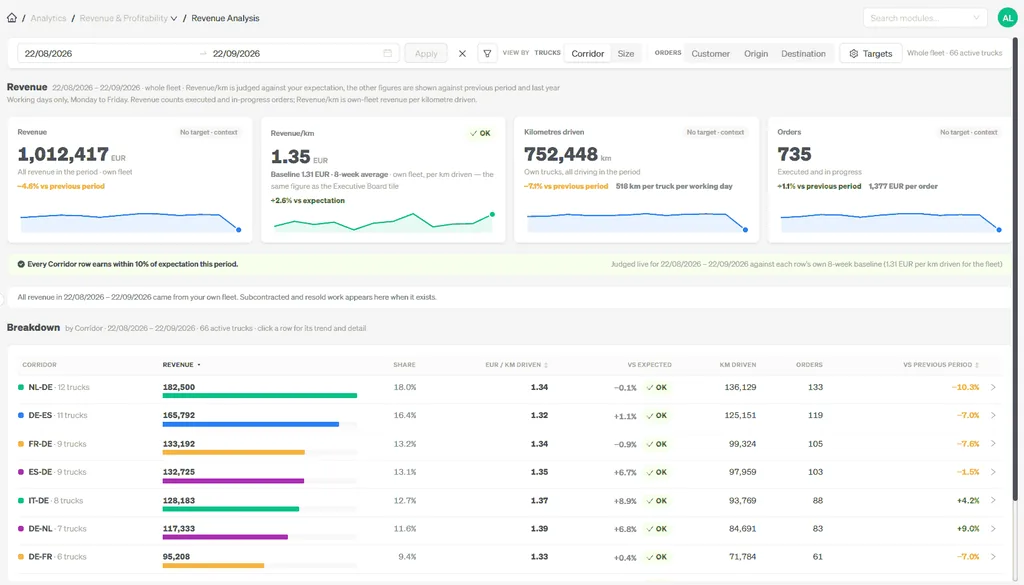Image resolution: width=1024 pixels, height=585 pixels.
Task: Open the DE-FR row chevron
Action: coord(993,557)
